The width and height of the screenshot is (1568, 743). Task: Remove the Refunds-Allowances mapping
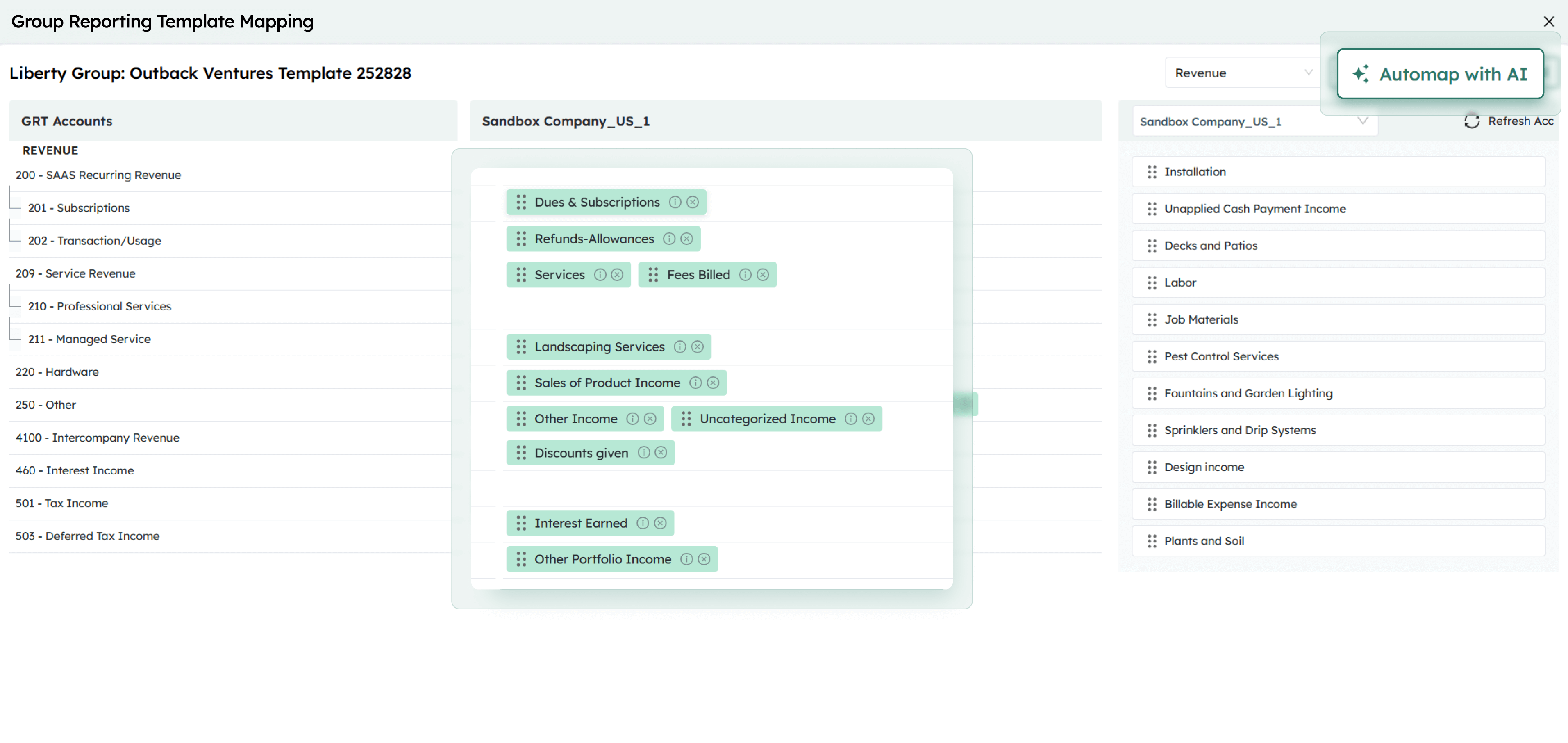click(686, 239)
